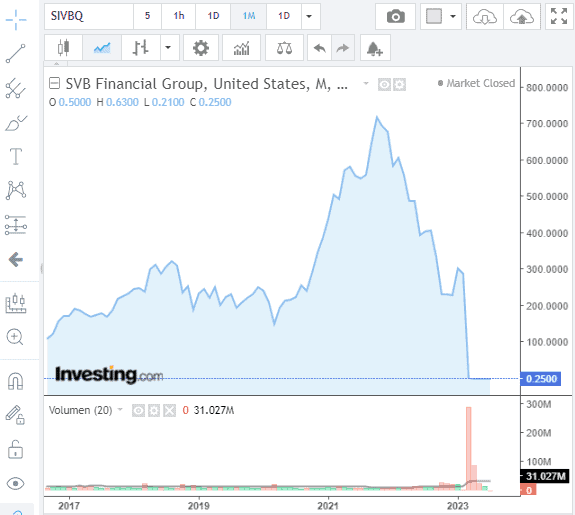This screenshot has height=515, width=575.
Task: Open the interval dropdown arrow
Action: pos(311,16)
